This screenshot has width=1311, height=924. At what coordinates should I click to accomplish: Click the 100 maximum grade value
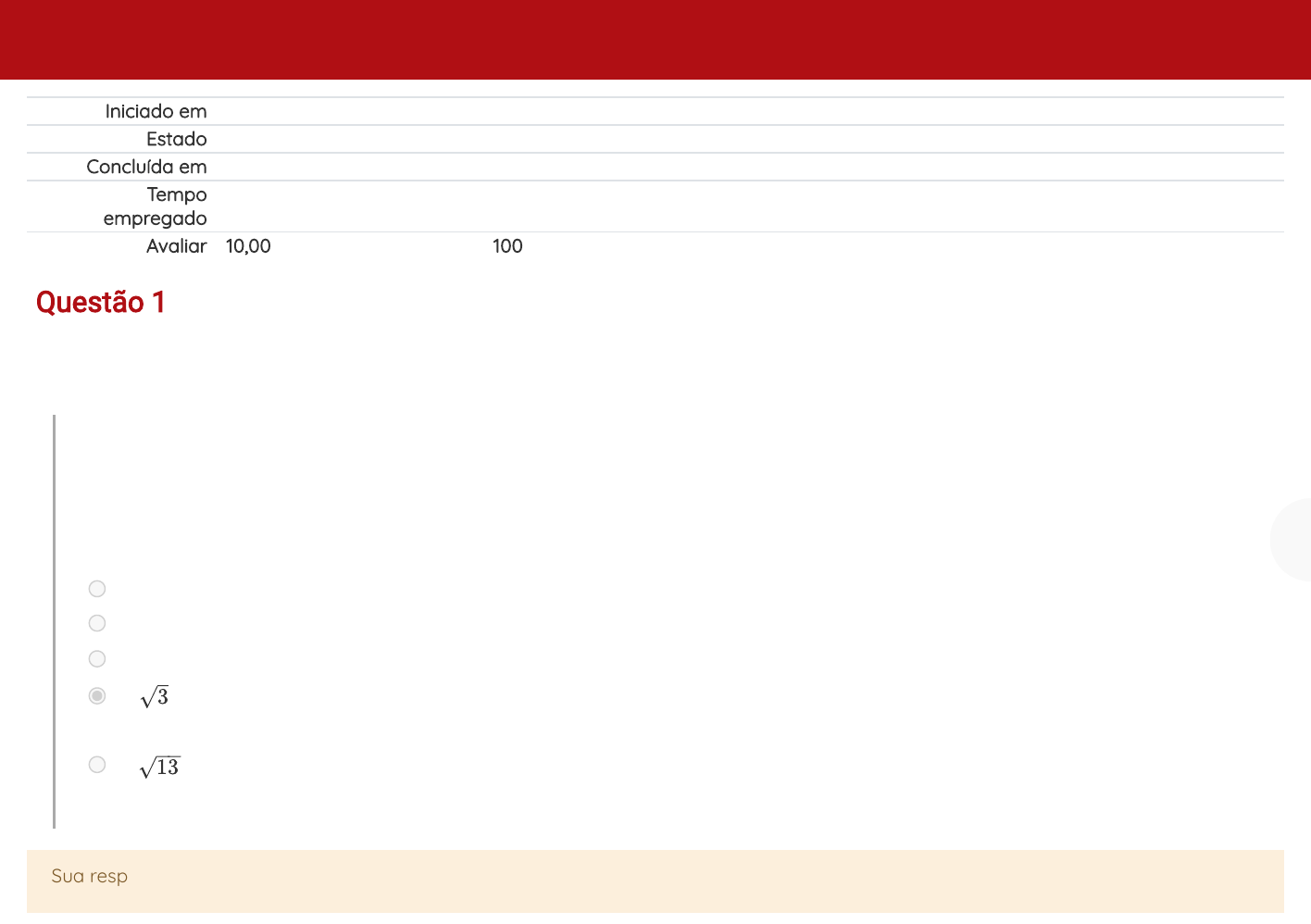click(x=507, y=246)
